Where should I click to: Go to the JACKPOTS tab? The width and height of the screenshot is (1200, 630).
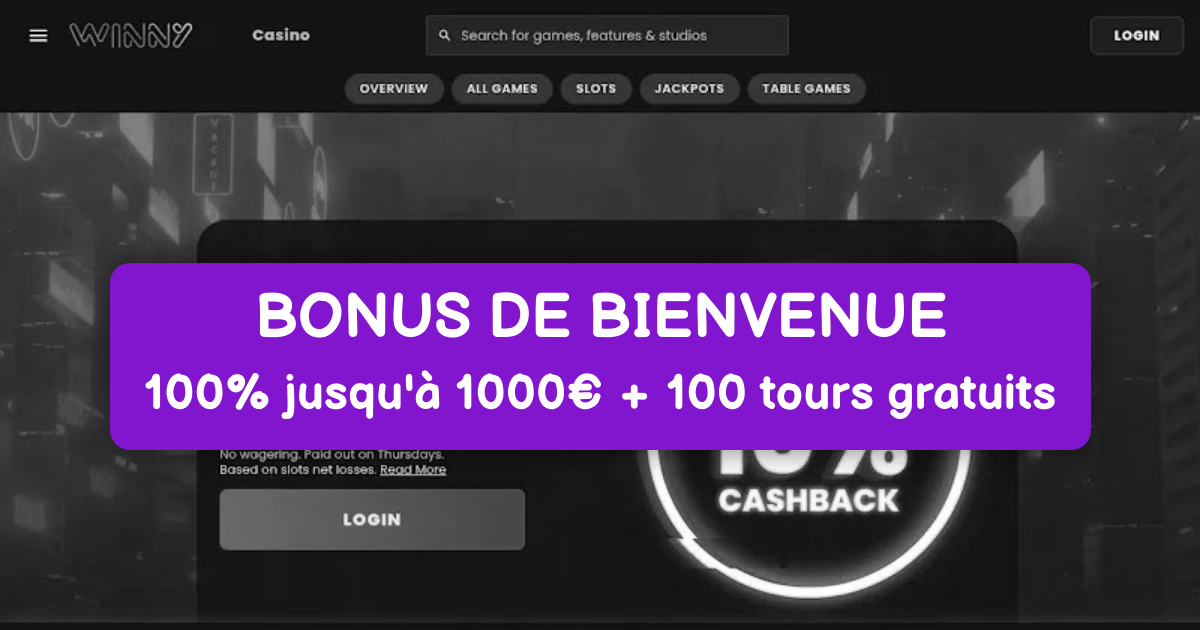pos(689,88)
